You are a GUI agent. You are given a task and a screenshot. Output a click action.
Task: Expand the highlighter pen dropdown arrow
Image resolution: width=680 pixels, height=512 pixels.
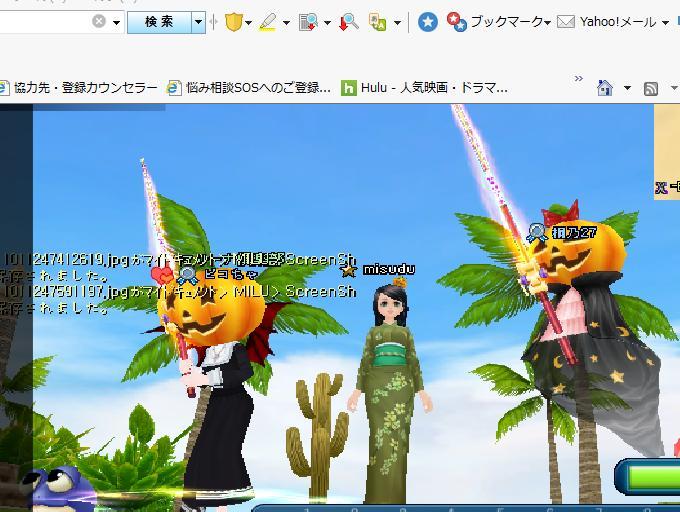pyautogui.click(x=286, y=22)
